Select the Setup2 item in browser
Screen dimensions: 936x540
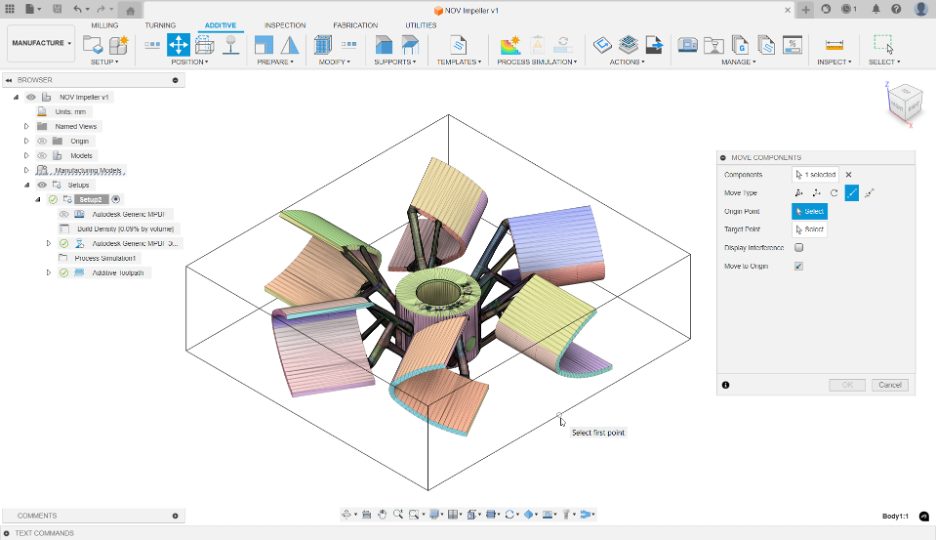point(91,200)
